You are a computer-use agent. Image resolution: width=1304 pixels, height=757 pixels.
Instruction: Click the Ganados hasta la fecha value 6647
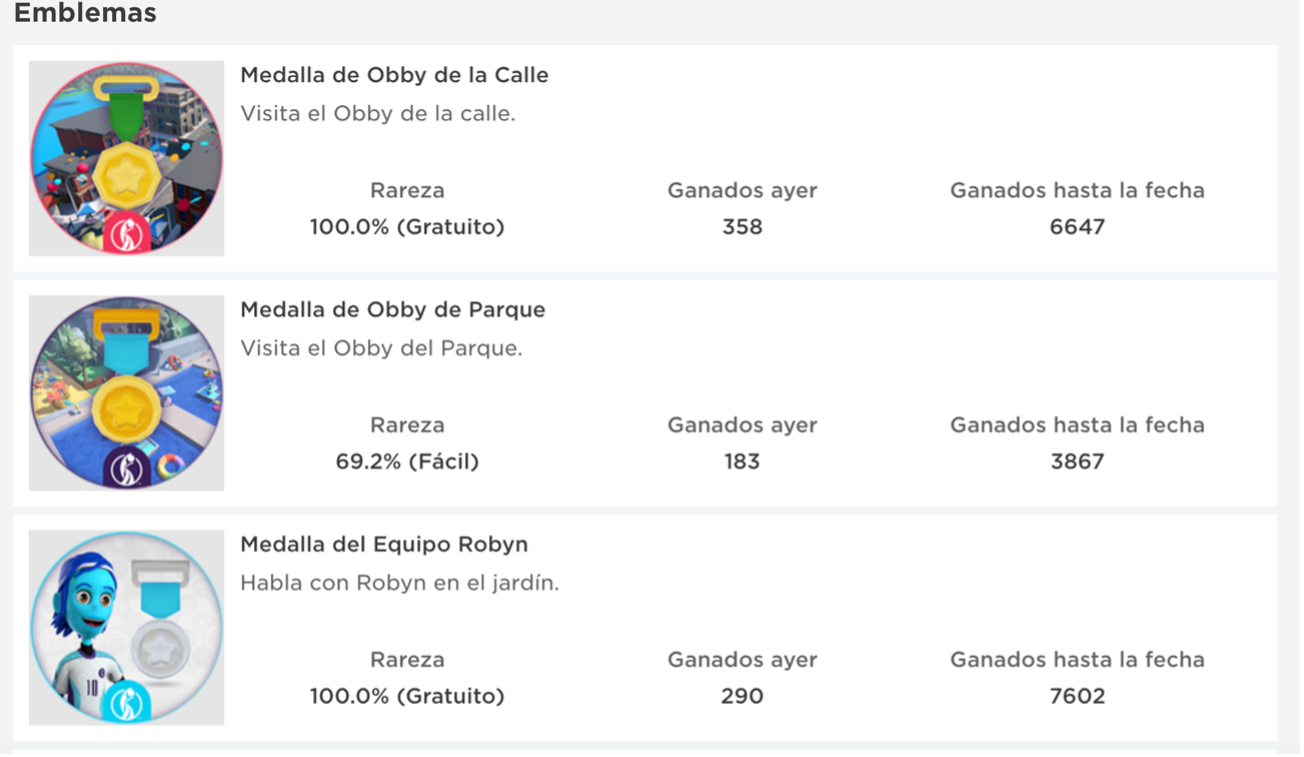[1077, 227]
